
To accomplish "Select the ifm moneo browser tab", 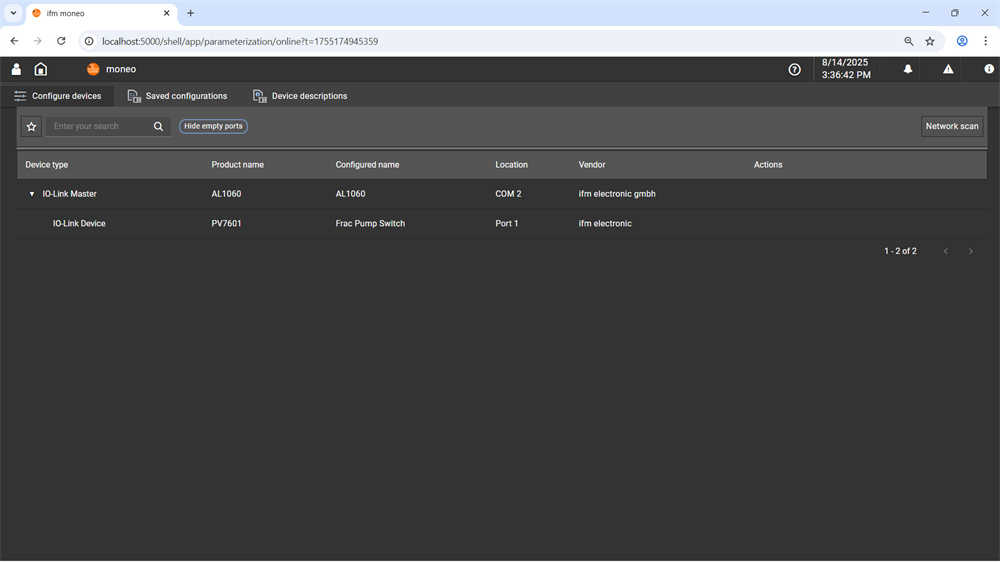I will point(101,13).
